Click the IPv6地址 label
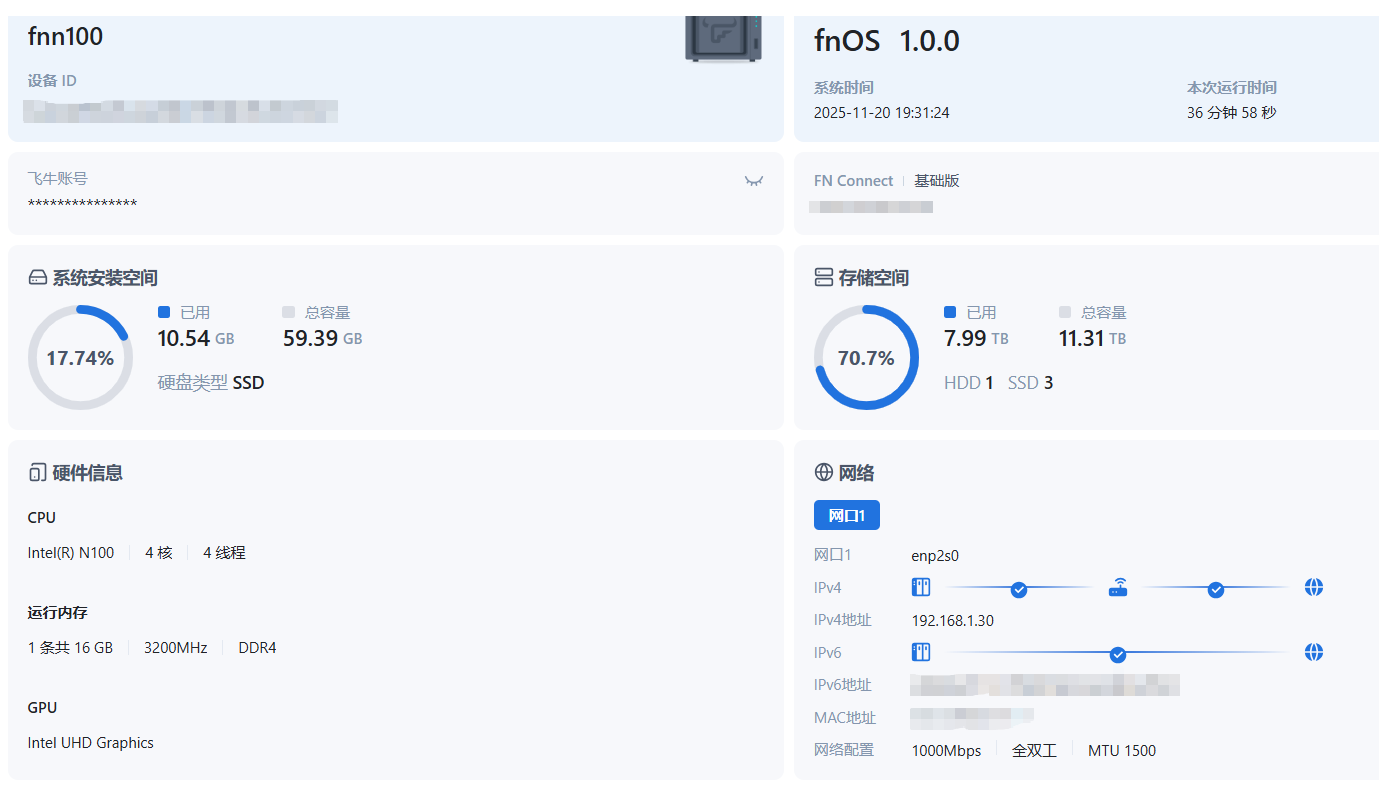1379x800 pixels. coord(843,685)
